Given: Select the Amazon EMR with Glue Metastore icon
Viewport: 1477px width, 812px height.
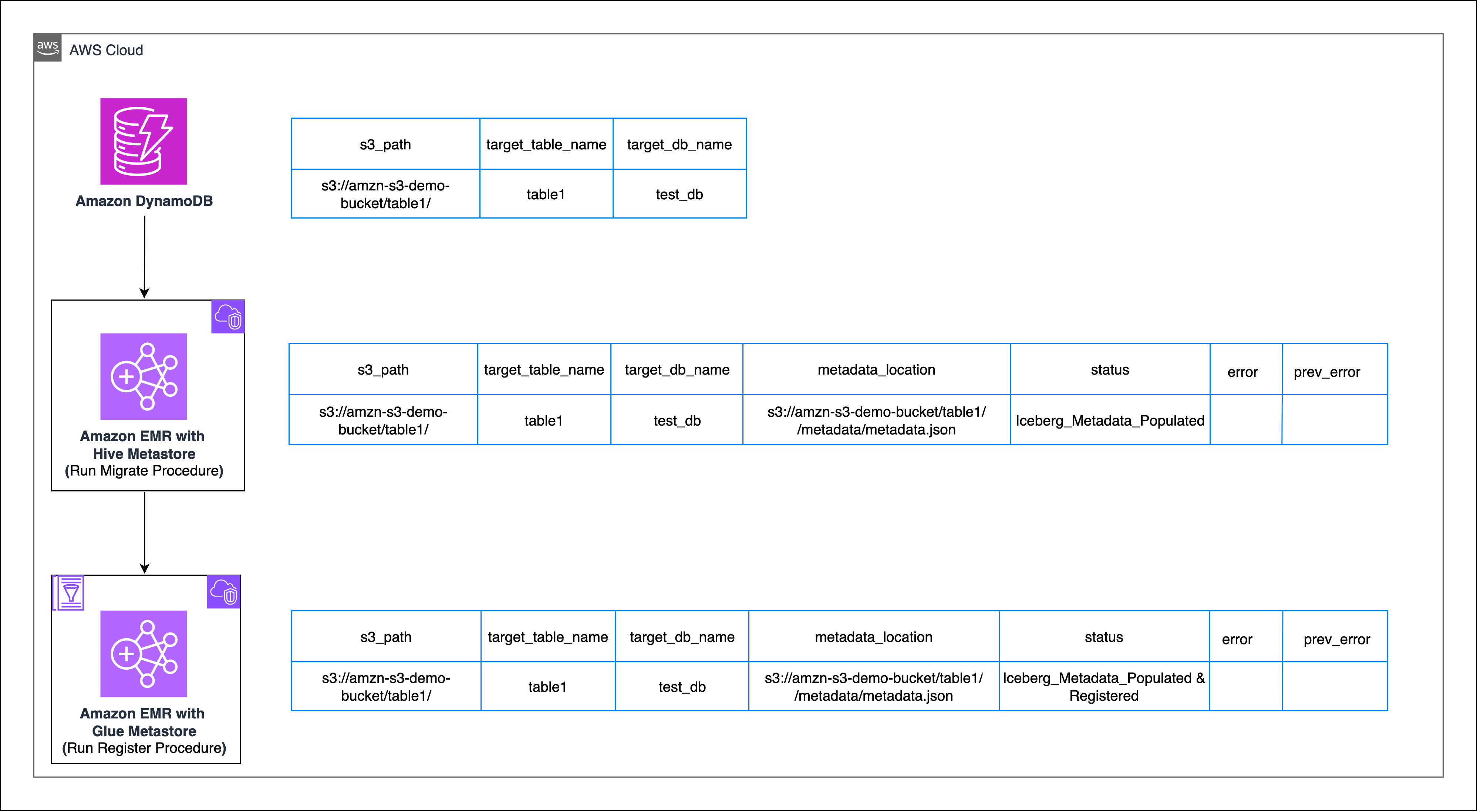Looking at the screenshot, I should (x=144, y=653).
